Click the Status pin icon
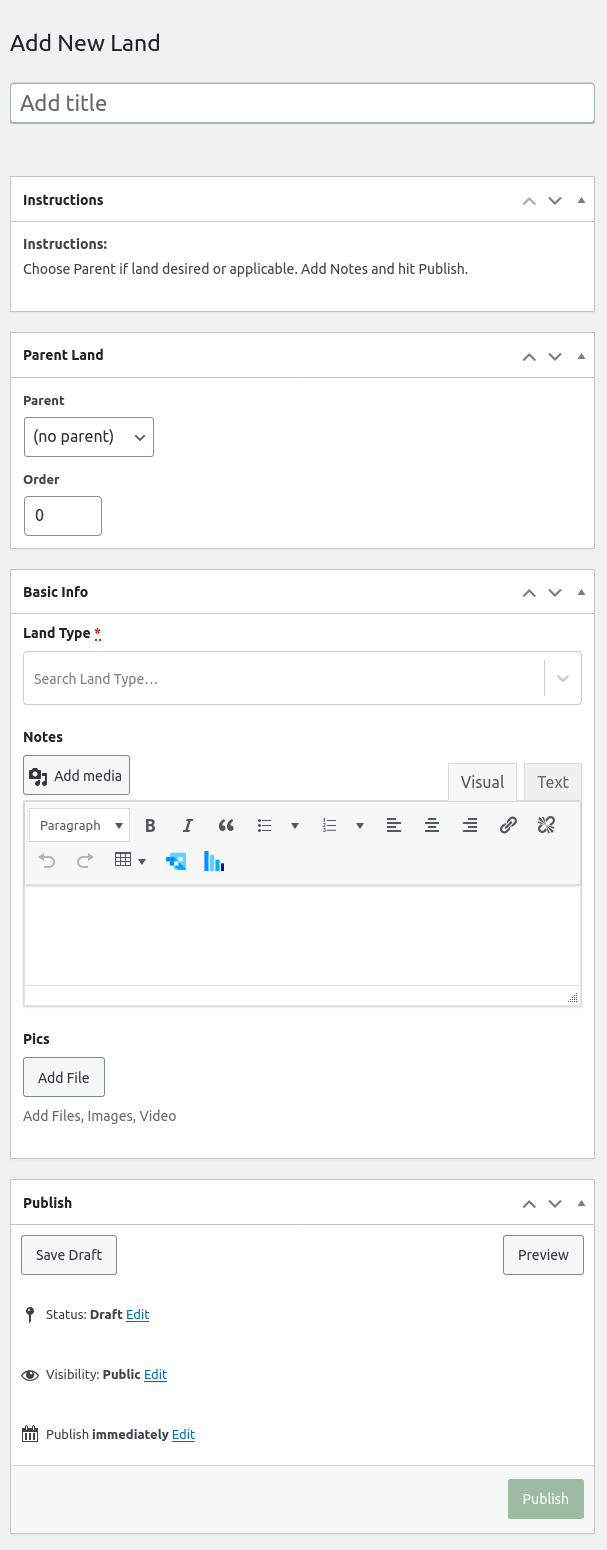 tap(30, 1315)
